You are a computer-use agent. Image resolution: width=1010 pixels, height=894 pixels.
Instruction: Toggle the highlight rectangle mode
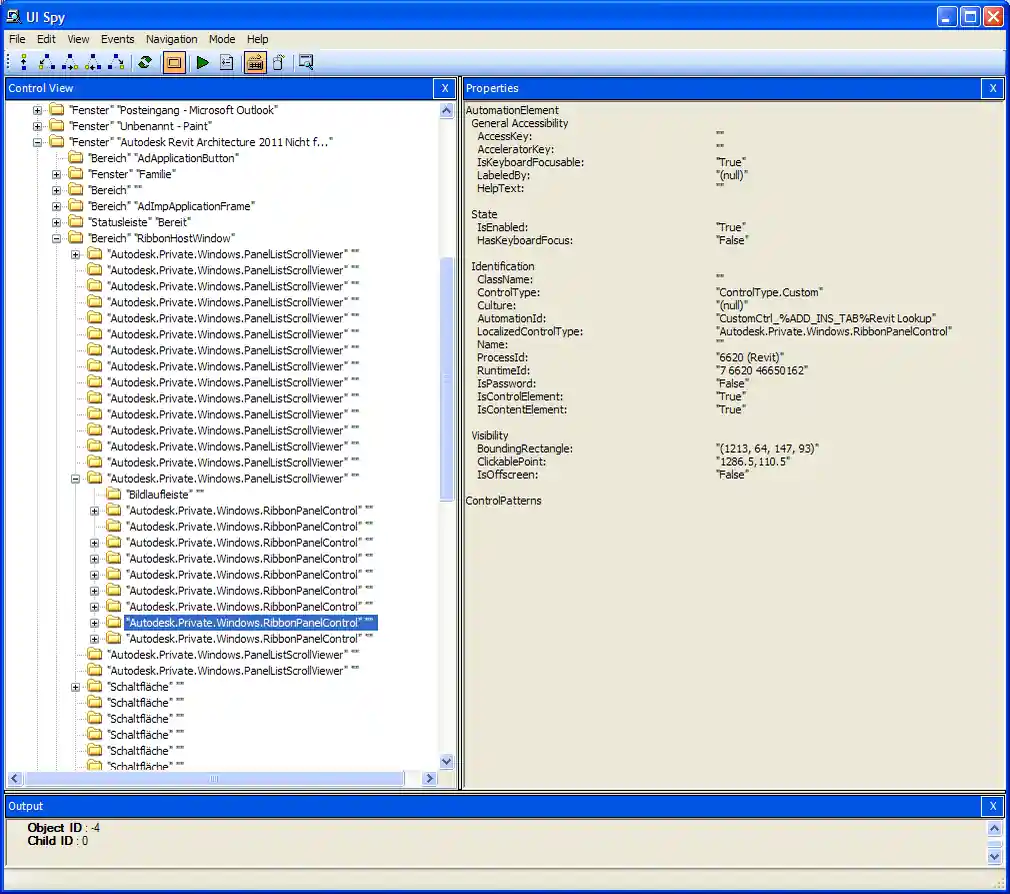pyautogui.click(x=172, y=62)
